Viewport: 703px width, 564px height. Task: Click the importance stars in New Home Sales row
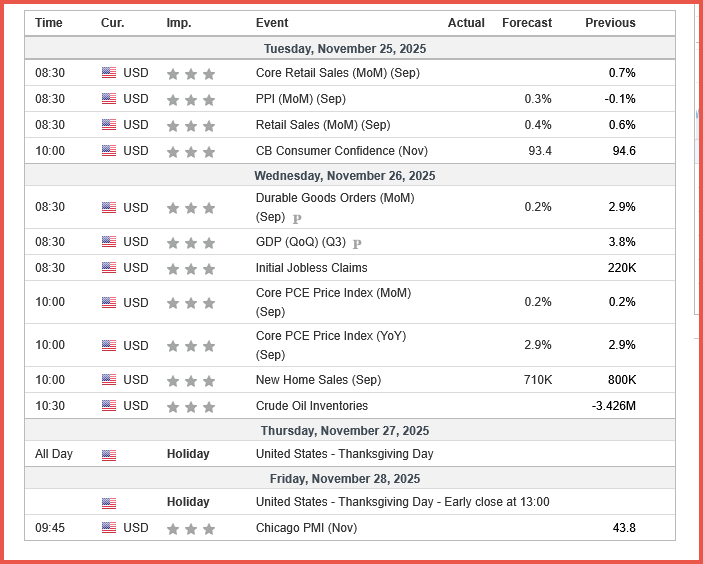point(190,381)
